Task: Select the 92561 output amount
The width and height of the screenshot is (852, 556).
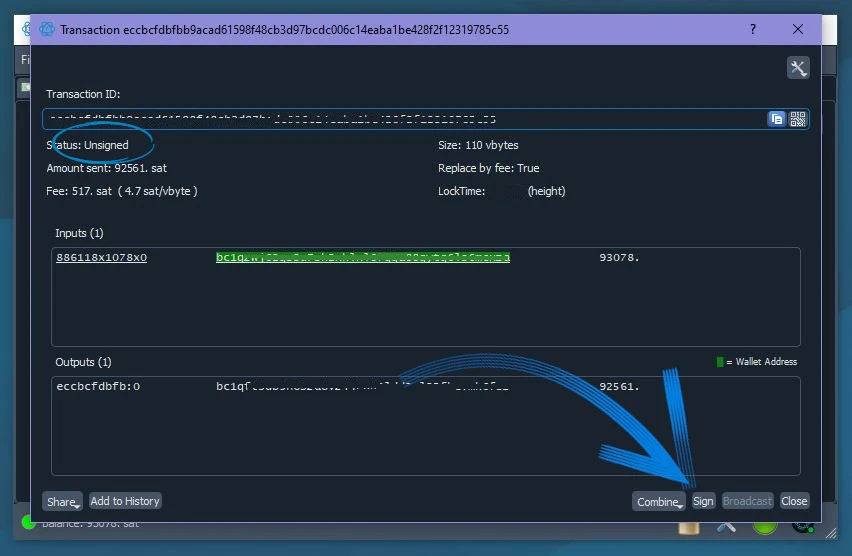Action: [x=618, y=386]
